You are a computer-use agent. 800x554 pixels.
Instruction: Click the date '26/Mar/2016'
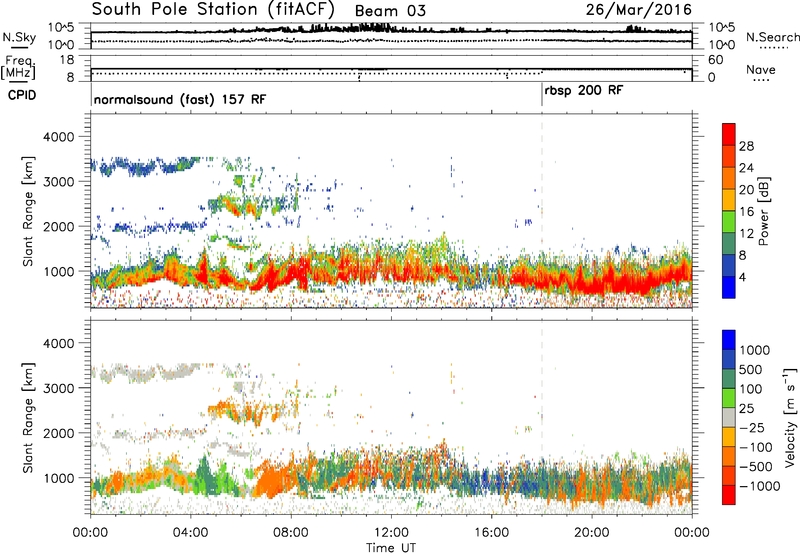[x=639, y=10]
